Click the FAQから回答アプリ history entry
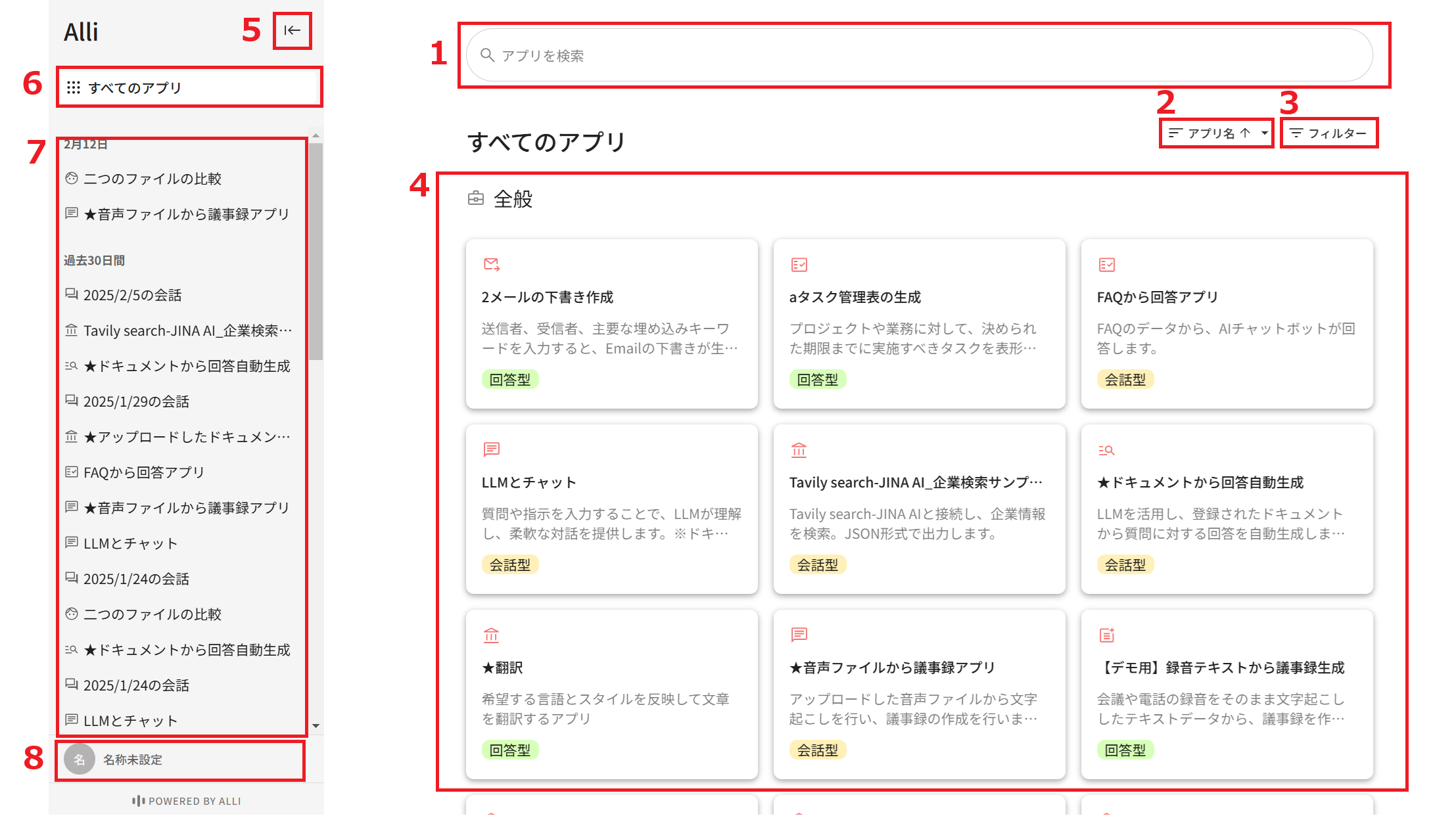 click(x=143, y=472)
